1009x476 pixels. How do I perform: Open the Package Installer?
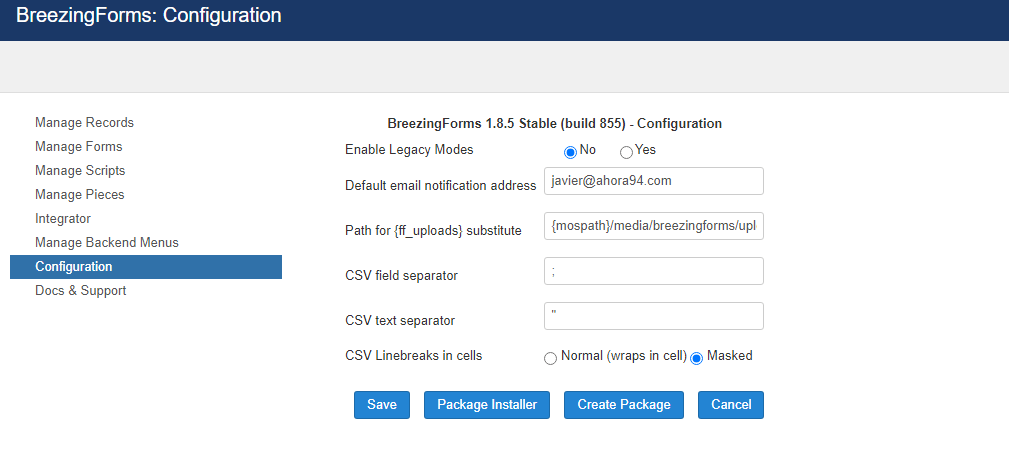[487, 405]
